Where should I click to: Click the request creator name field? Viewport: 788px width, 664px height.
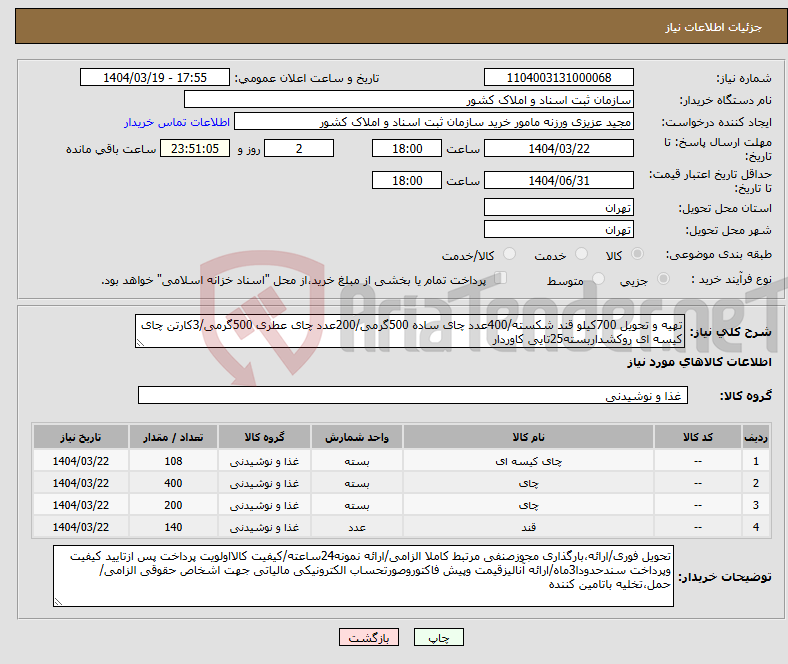click(434, 122)
